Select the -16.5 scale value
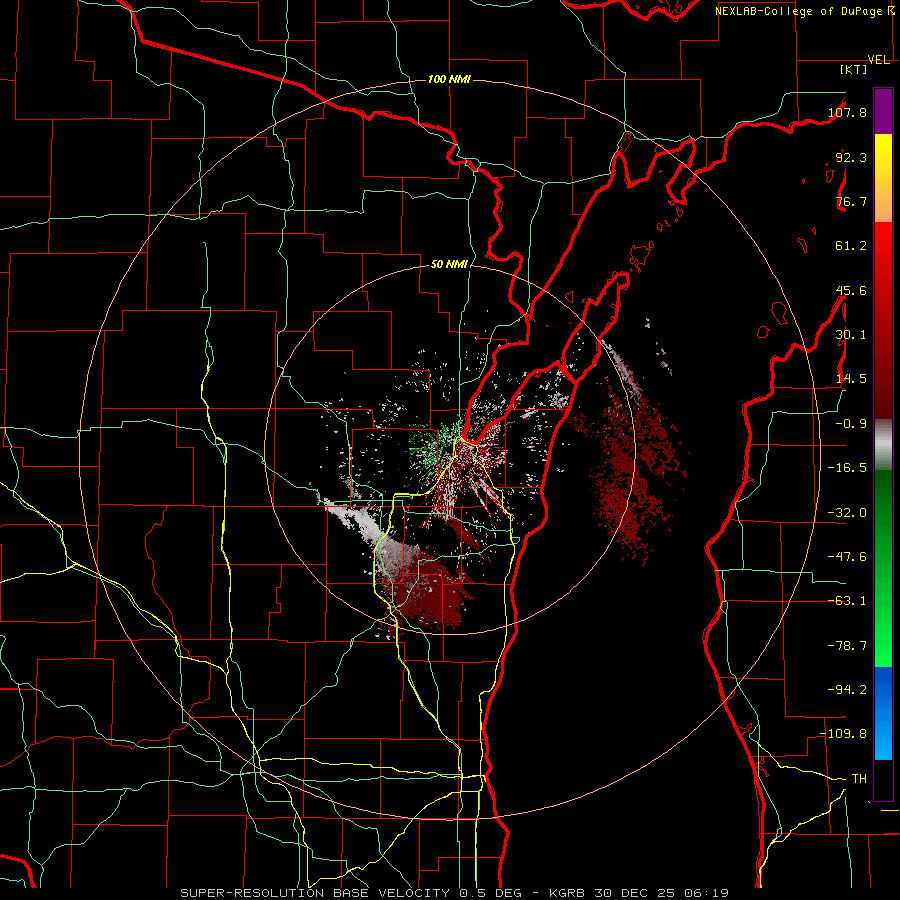The height and width of the screenshot is (900, 900). pos(847,468)
